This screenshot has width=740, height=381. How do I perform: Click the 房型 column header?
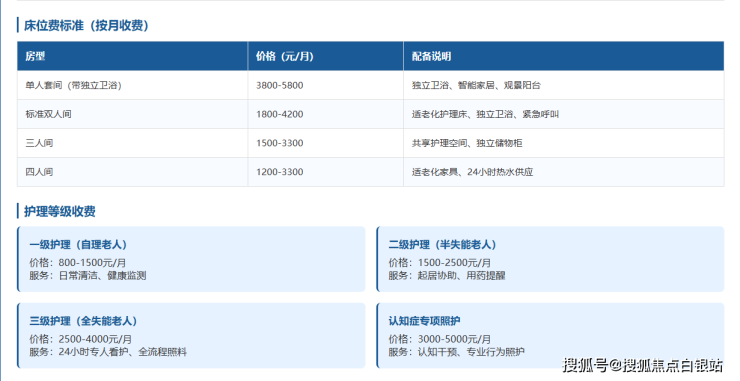[132, 56]
